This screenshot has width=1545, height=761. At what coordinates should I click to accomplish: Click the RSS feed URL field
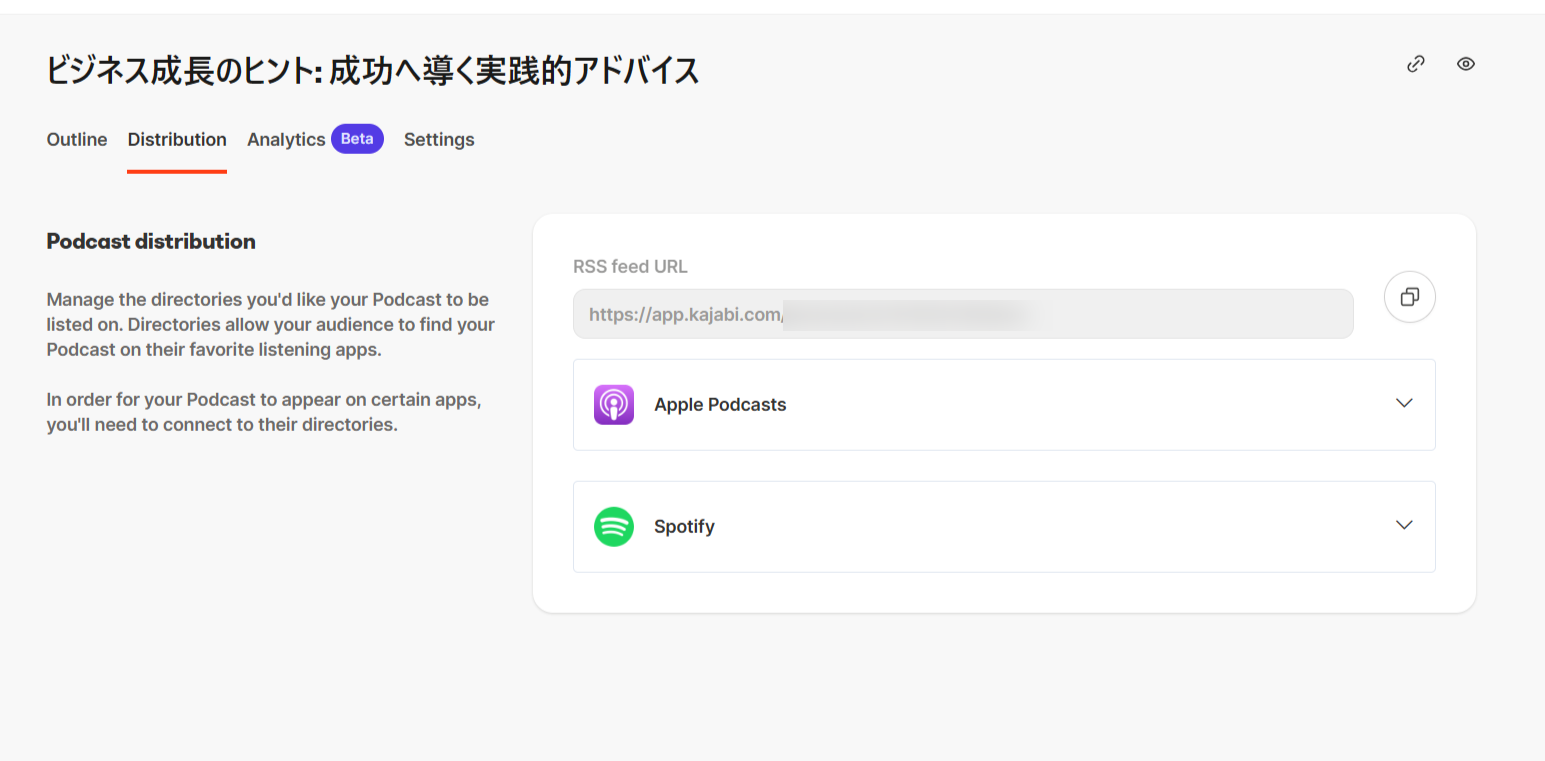point(962,314)
